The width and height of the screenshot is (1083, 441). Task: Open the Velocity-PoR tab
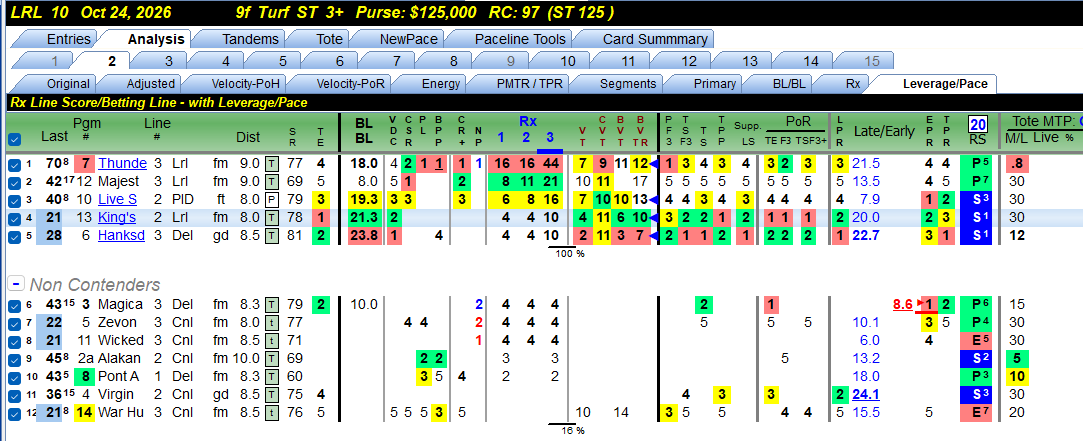[349, 84]
